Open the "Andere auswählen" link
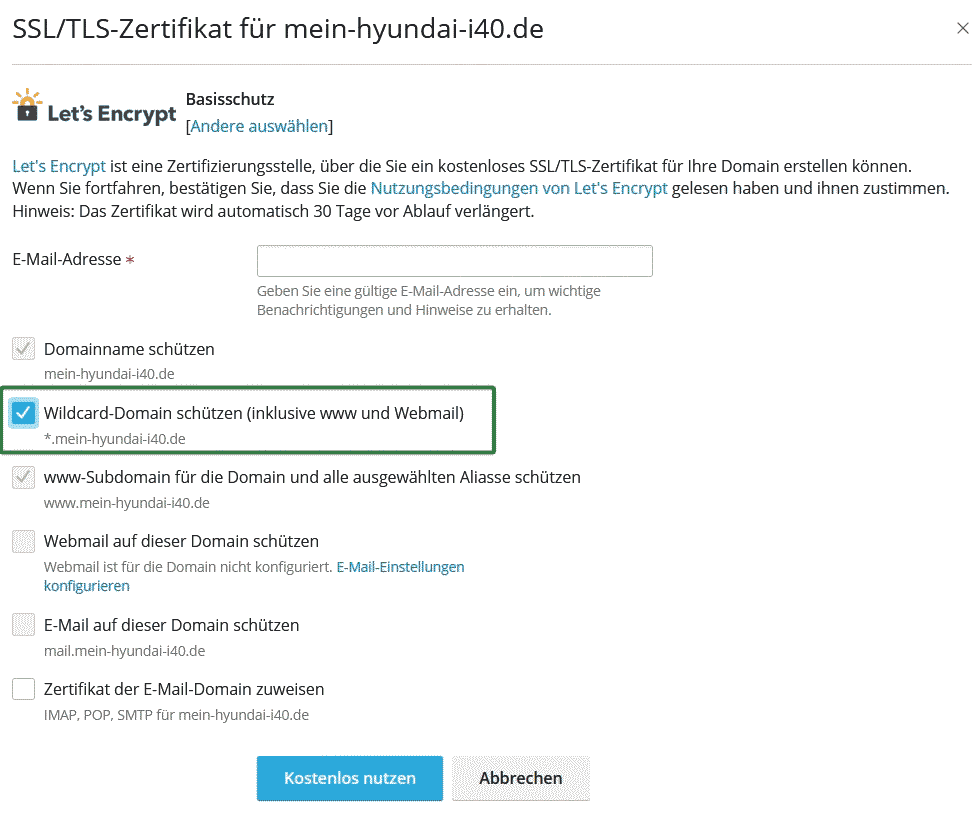The width and height of the screenshot is (972, 825). tap(259, 126)
